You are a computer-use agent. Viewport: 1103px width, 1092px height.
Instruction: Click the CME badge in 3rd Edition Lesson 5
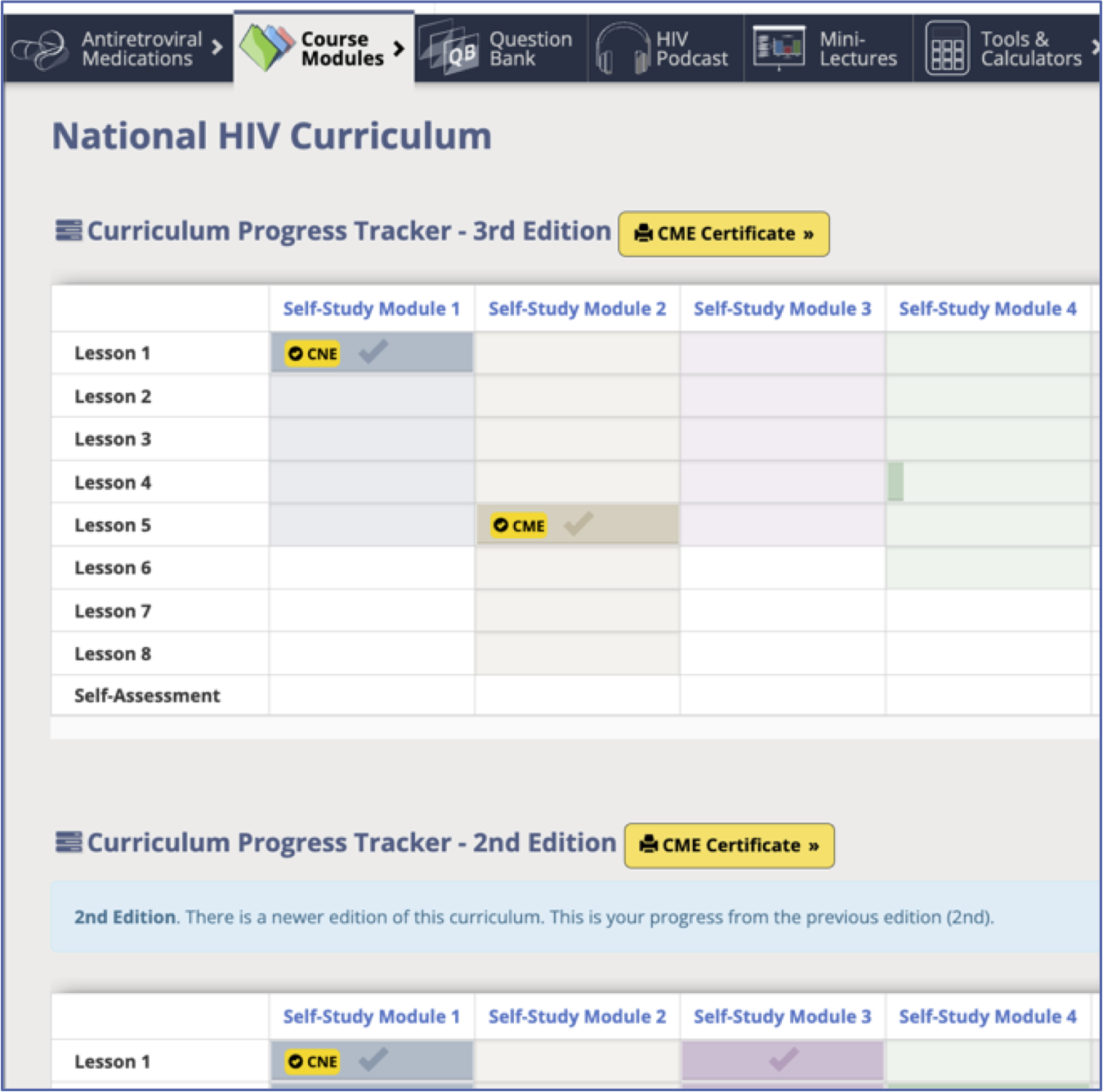pyautogui.click(x=519, y=526)
